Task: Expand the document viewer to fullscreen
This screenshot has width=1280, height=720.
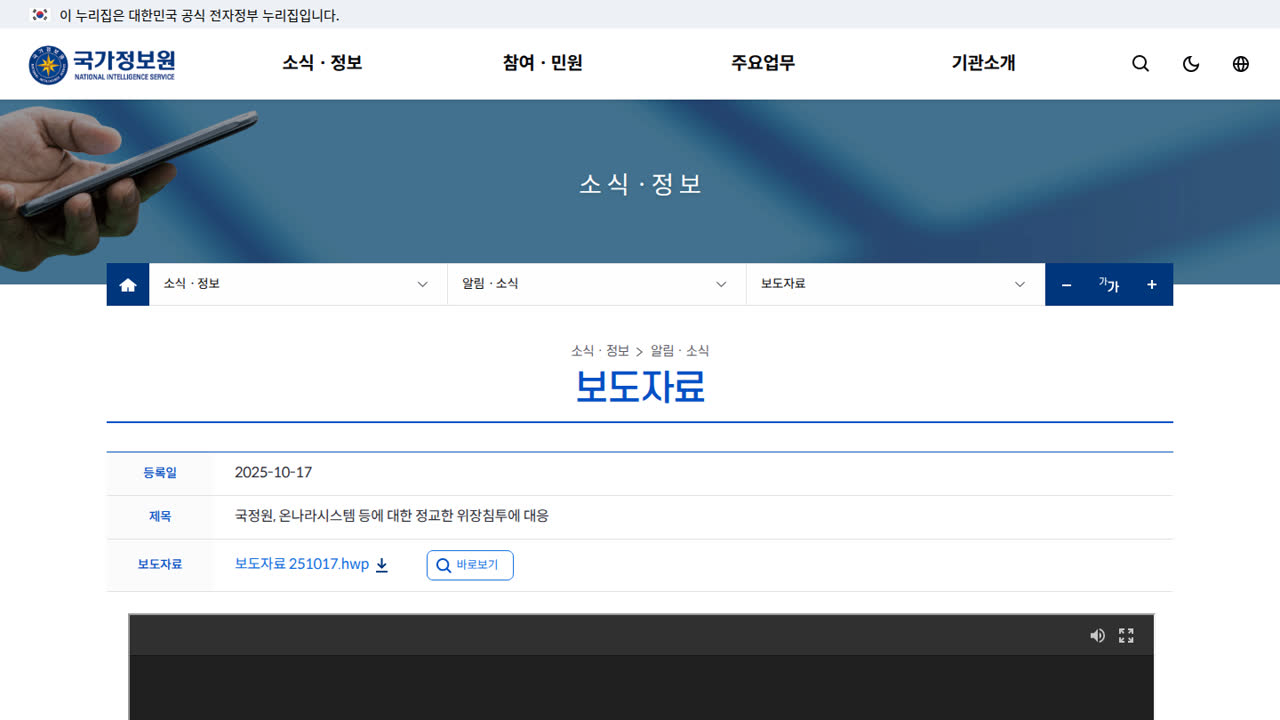Action: point(1126,635)
